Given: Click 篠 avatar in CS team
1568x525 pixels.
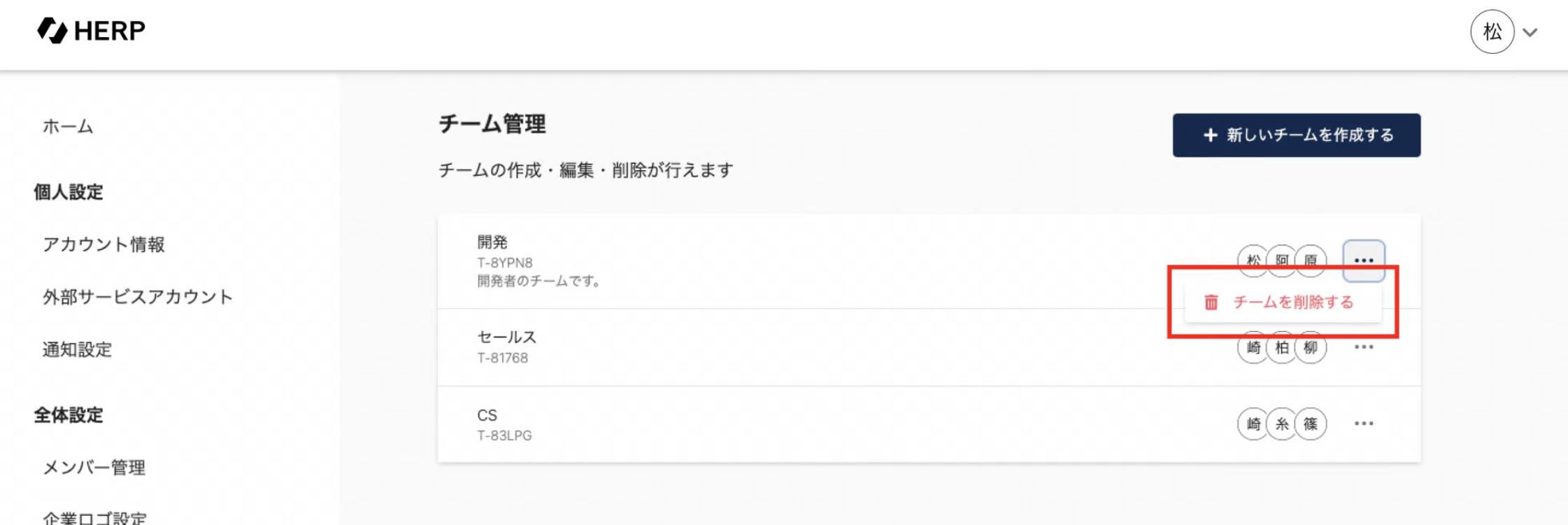Looking at the screenshot, I should [x=1310, y=423].
